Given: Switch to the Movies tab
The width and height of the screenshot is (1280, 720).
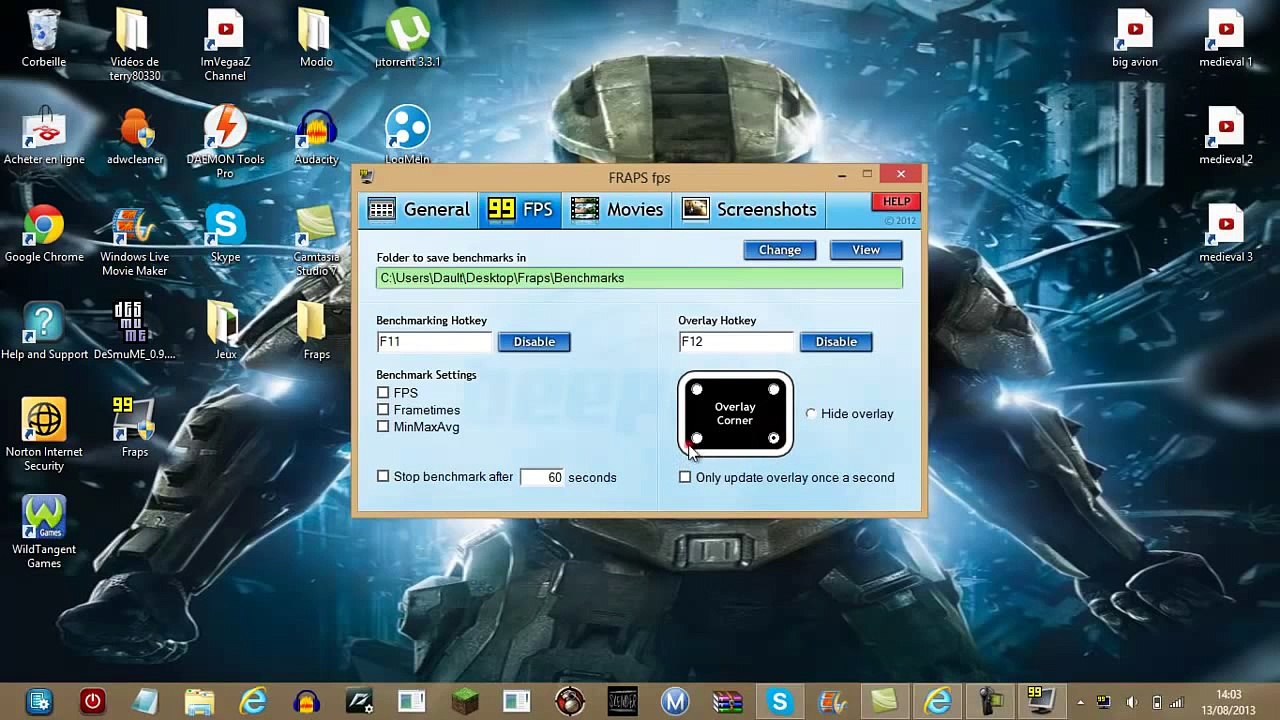Looking at the screenshot, I should pyautogui.click(x=618, y=209).
